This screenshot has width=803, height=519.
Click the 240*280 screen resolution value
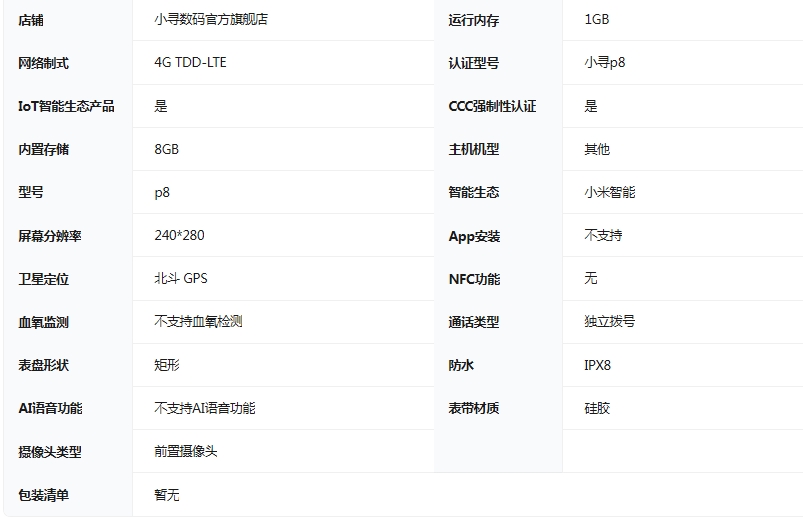pyautogui.click(x=179, y=235)
